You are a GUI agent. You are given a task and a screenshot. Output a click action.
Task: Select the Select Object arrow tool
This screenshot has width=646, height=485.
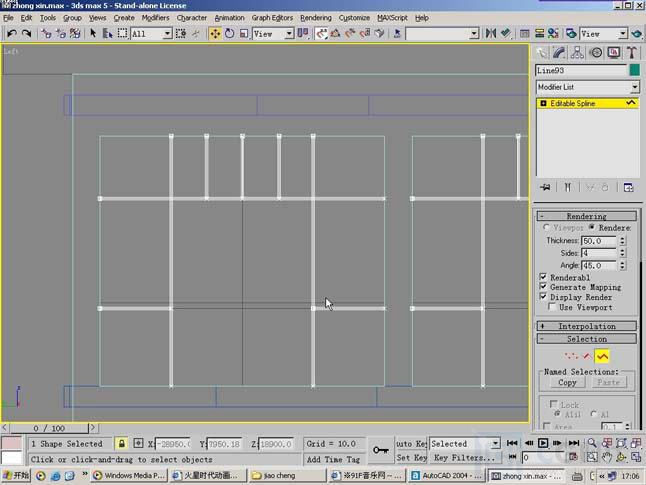93,33
